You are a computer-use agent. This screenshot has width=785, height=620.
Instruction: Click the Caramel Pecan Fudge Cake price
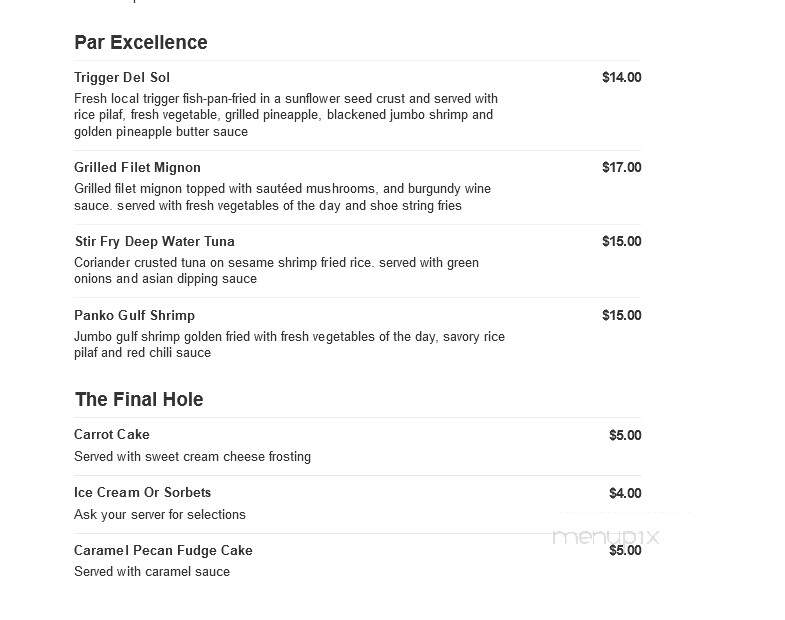pos(625,550)
